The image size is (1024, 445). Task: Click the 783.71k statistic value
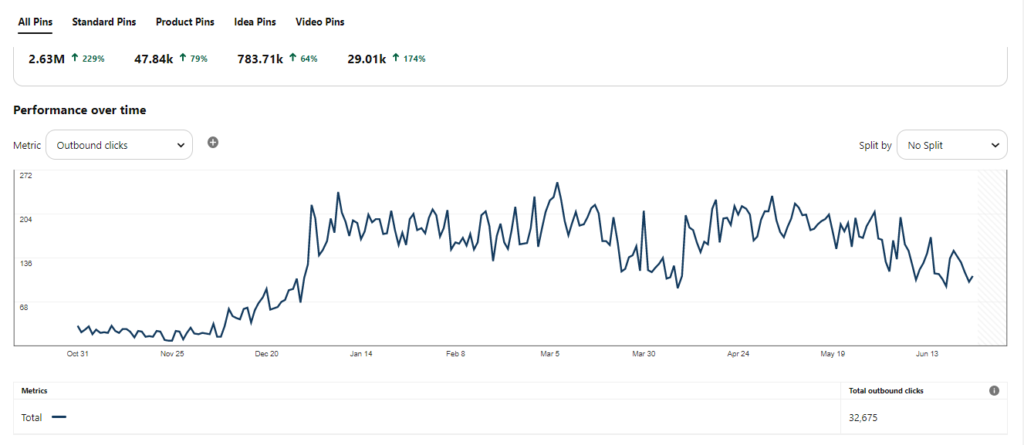259,59
